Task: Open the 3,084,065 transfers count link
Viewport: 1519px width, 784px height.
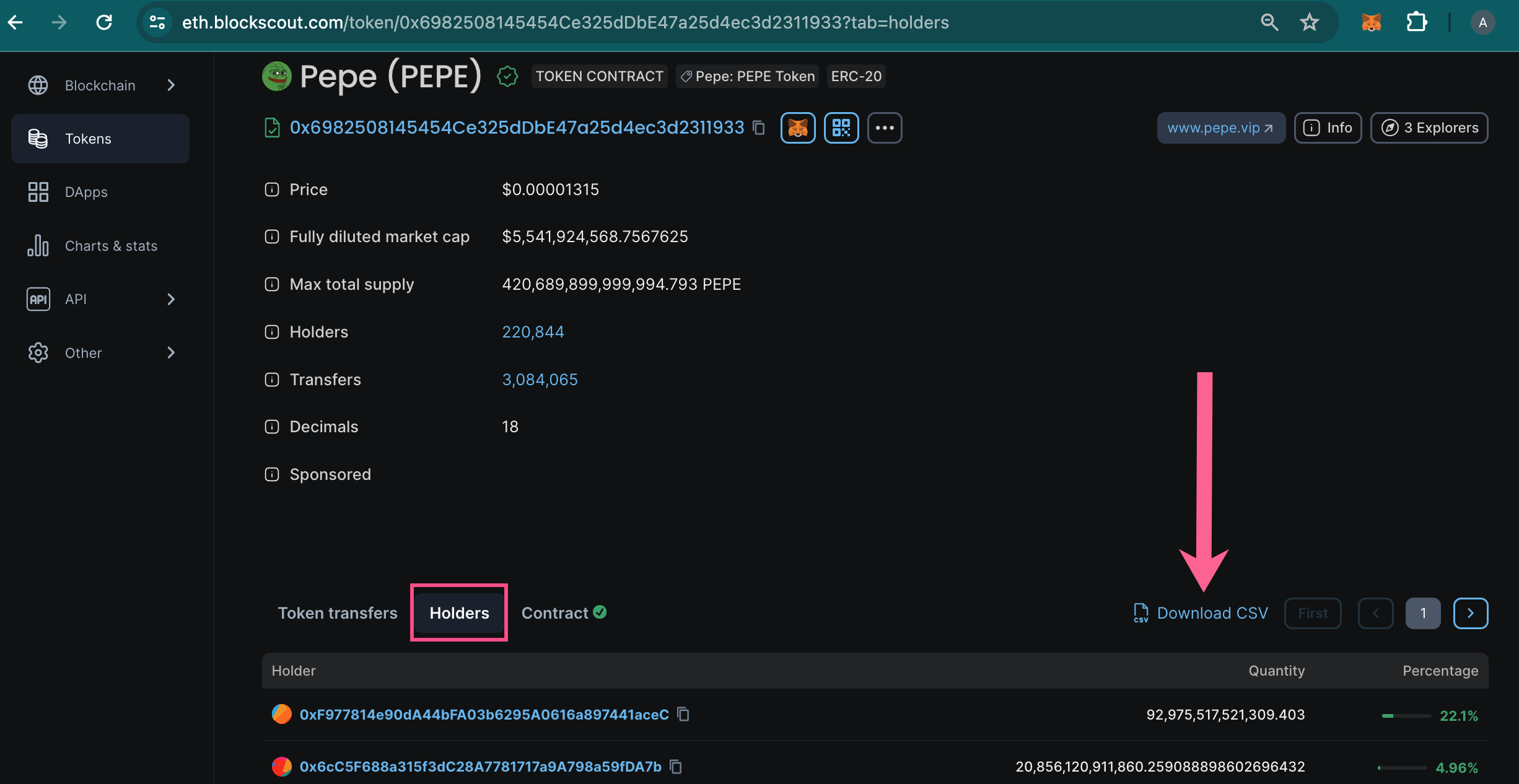Action: [540, 380]
